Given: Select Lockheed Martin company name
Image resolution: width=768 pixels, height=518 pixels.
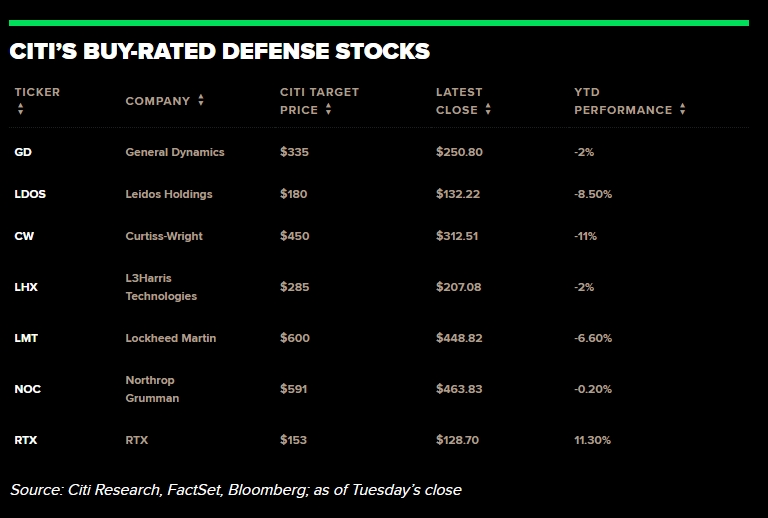Looking at the screenshot, I should [x=170, y=338].
